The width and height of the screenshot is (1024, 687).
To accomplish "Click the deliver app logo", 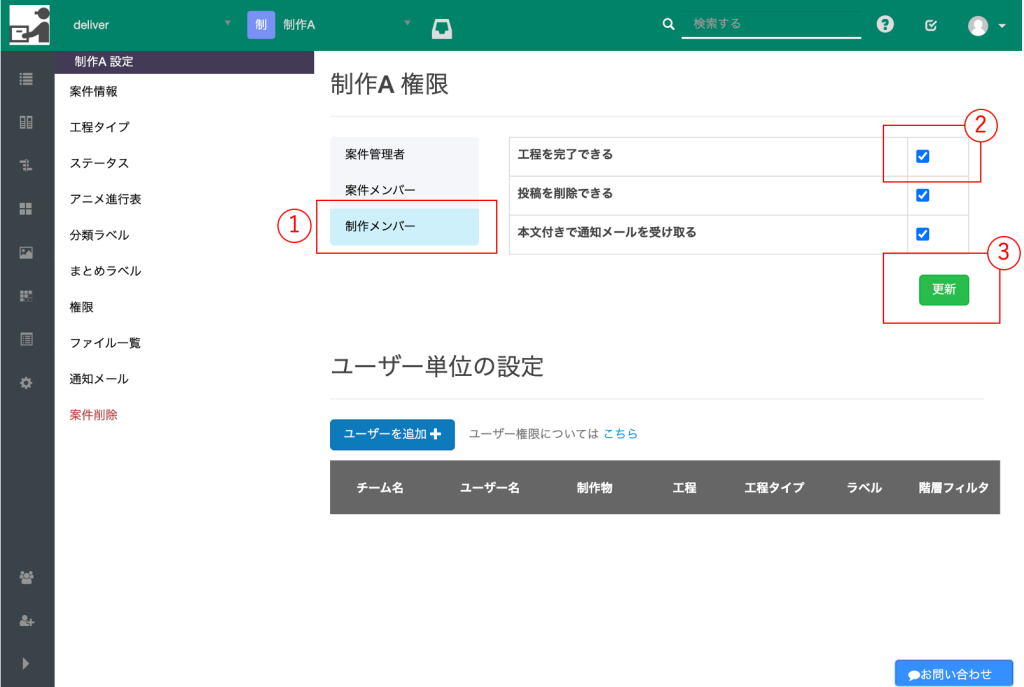I will pos(29,25).
